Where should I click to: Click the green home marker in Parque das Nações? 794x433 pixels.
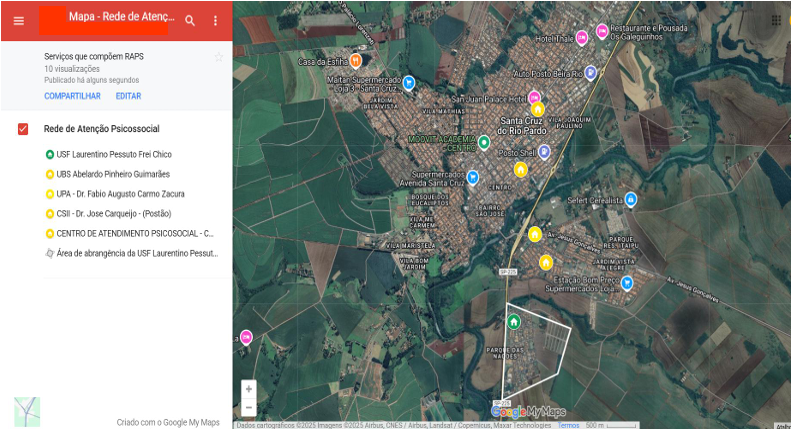(513, 322)
